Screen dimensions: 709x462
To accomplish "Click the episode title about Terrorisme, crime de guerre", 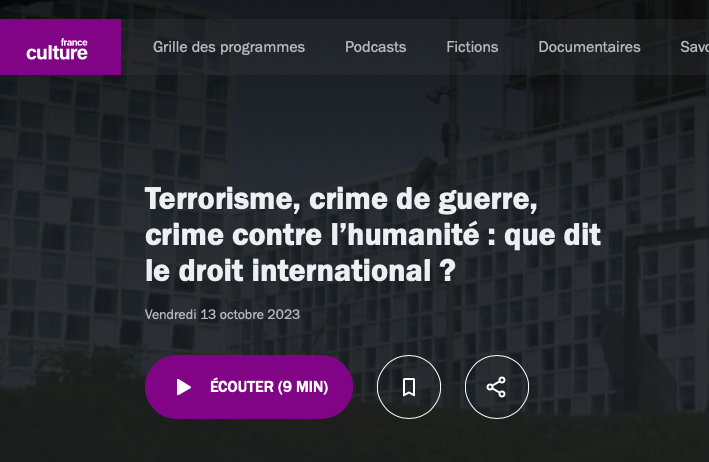I will (x=373, y=235).
